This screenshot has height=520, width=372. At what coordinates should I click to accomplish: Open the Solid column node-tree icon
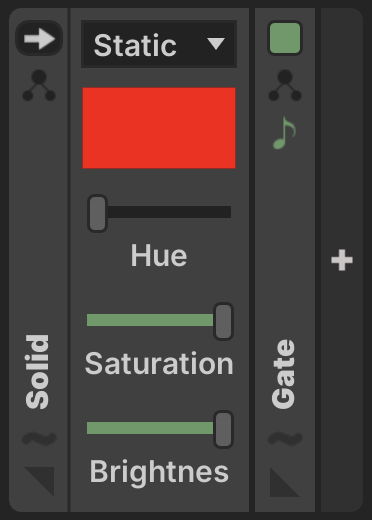[39, 85]
